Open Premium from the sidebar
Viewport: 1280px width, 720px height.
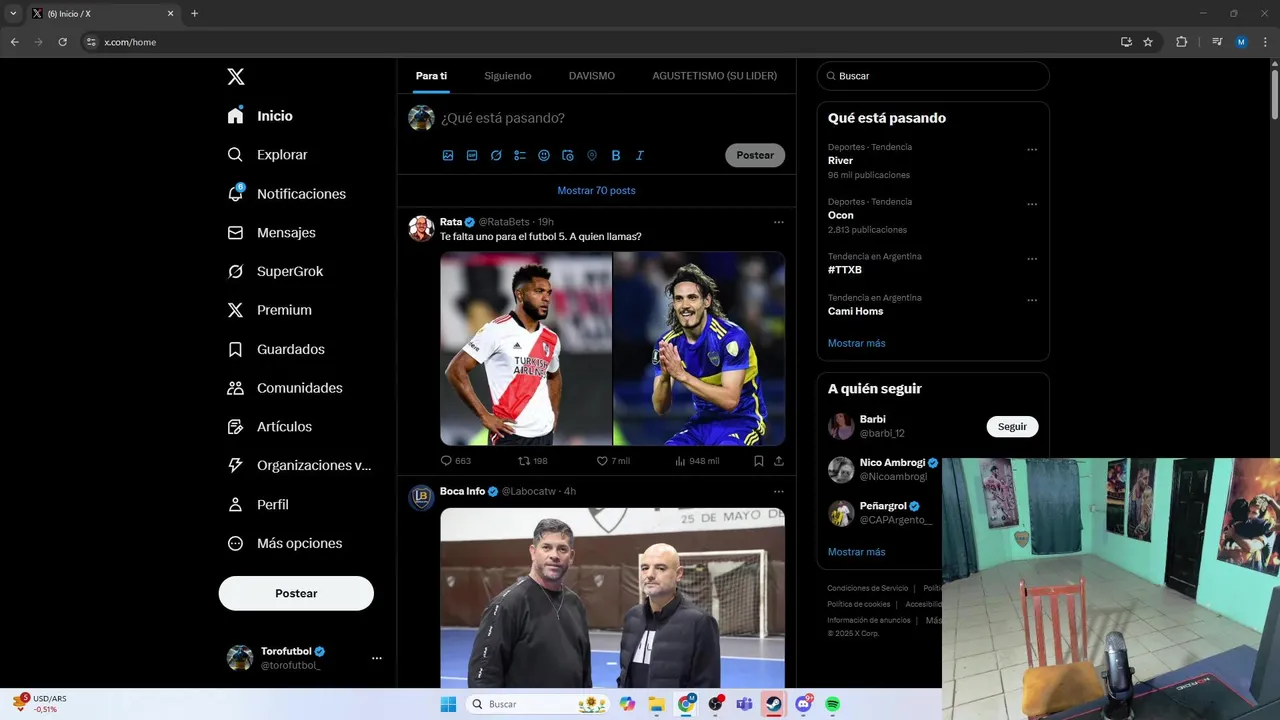coord(269,310)
